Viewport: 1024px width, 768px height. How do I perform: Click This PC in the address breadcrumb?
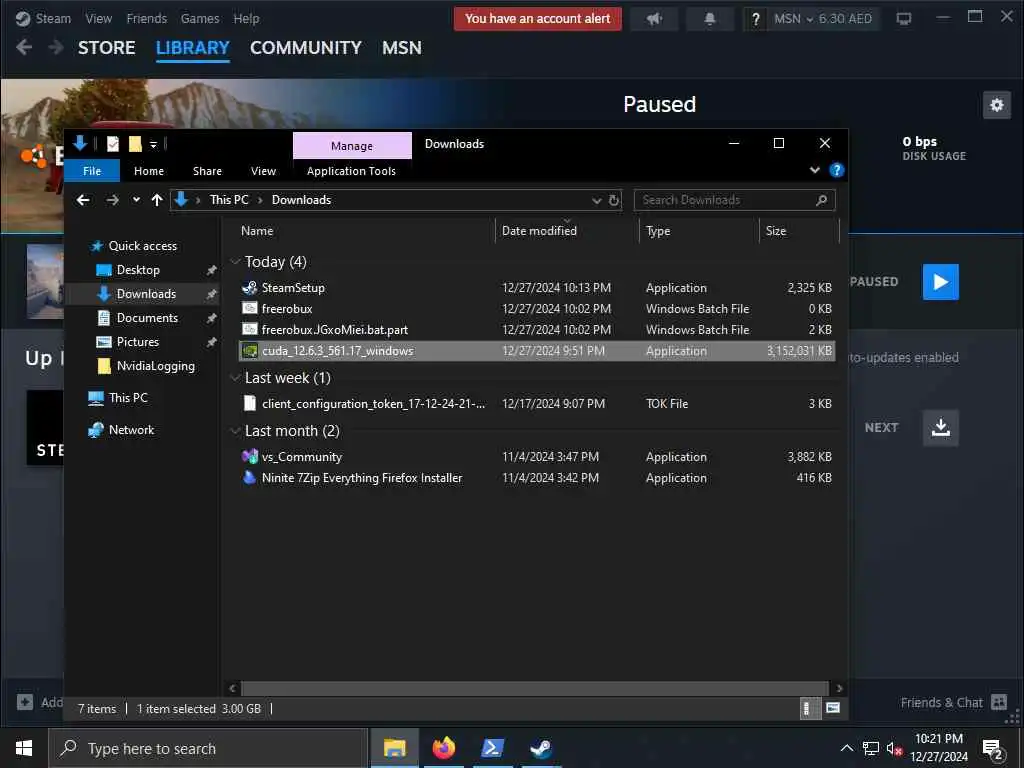click(229, 200)
